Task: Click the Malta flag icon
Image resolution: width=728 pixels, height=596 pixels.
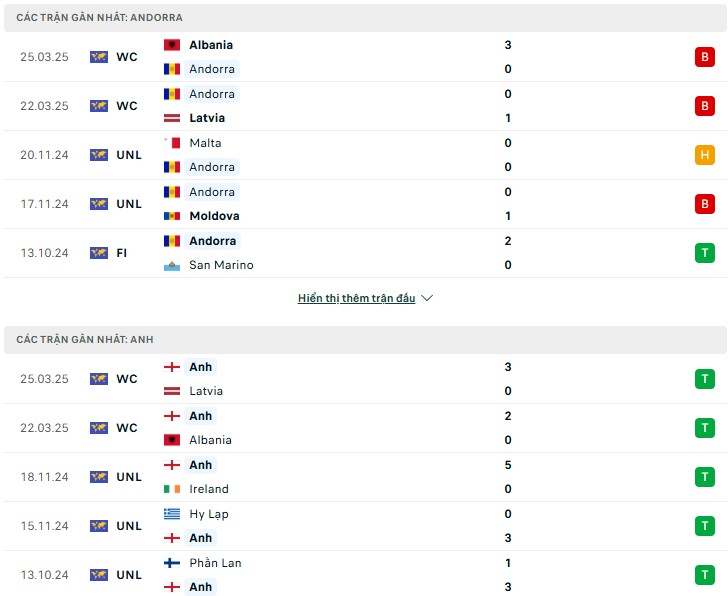Action: (x=172, y=143)
